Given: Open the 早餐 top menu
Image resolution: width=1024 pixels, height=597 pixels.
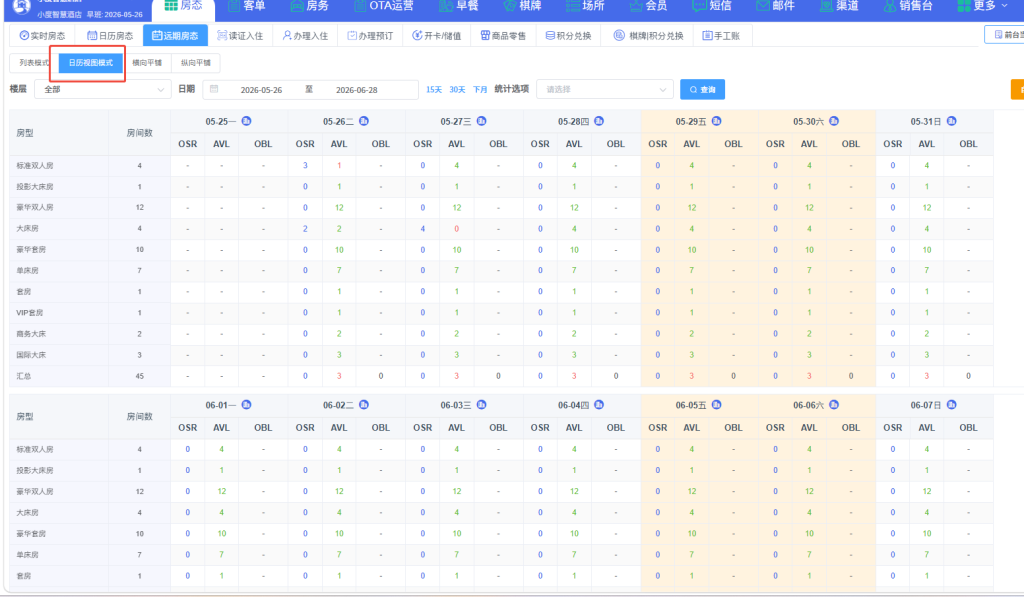Looking at the screenshot, I should 458,6.
